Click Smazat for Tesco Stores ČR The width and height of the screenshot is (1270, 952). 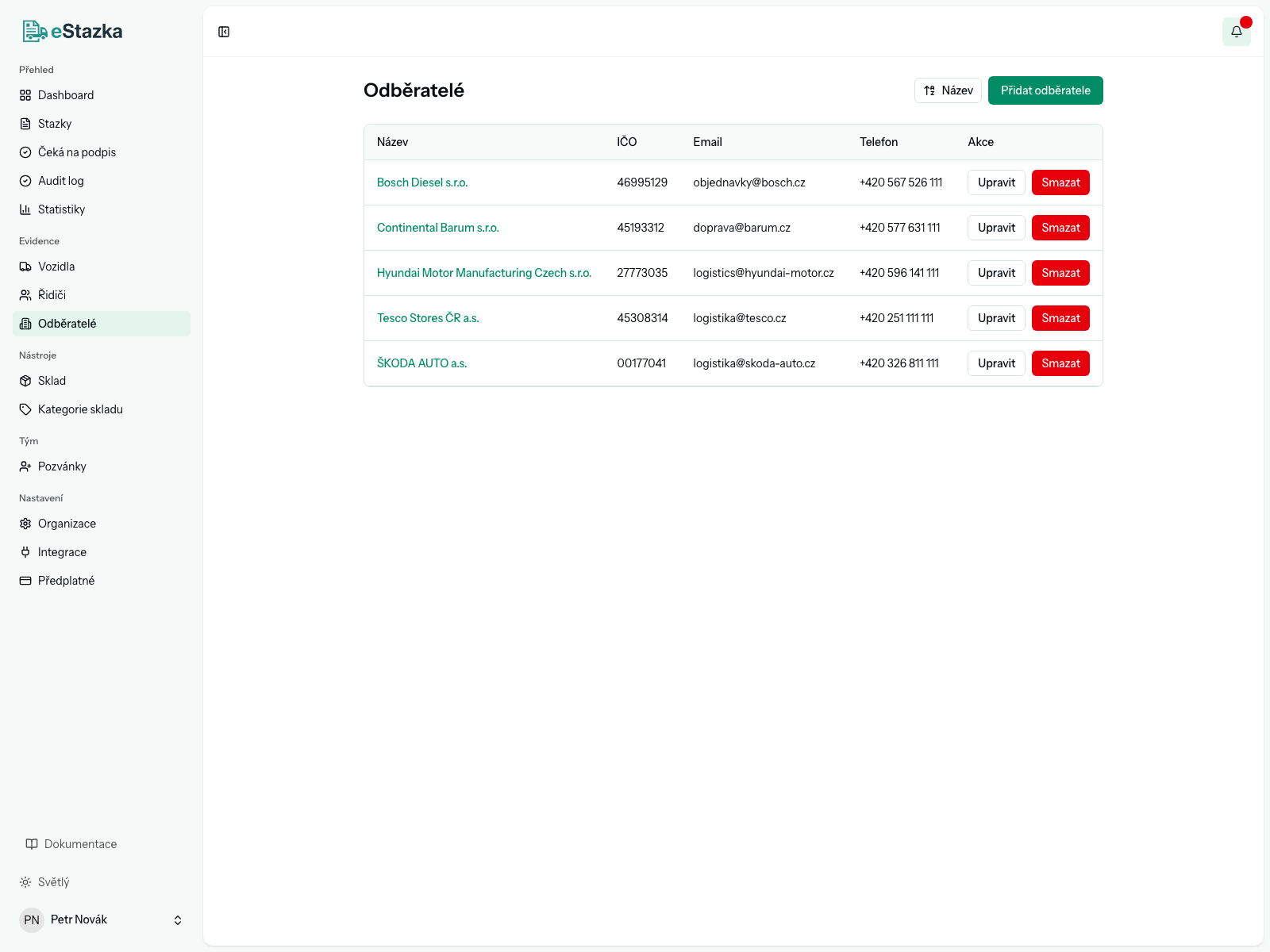click(x=1060, y=318)
